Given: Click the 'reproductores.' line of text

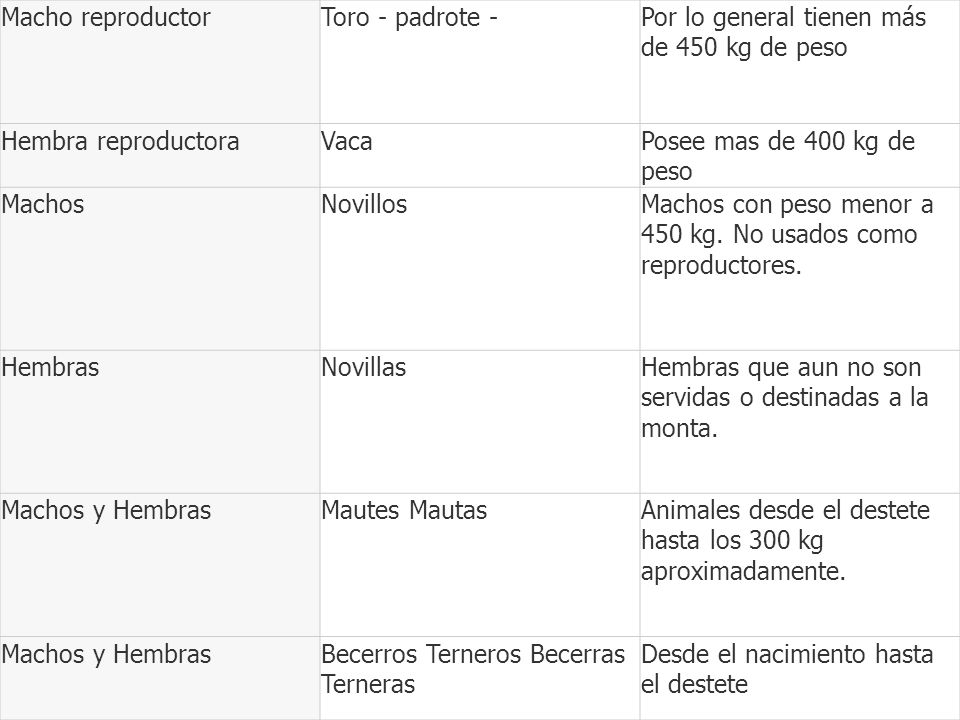Looking at the screenshot, I should [721, 266].
